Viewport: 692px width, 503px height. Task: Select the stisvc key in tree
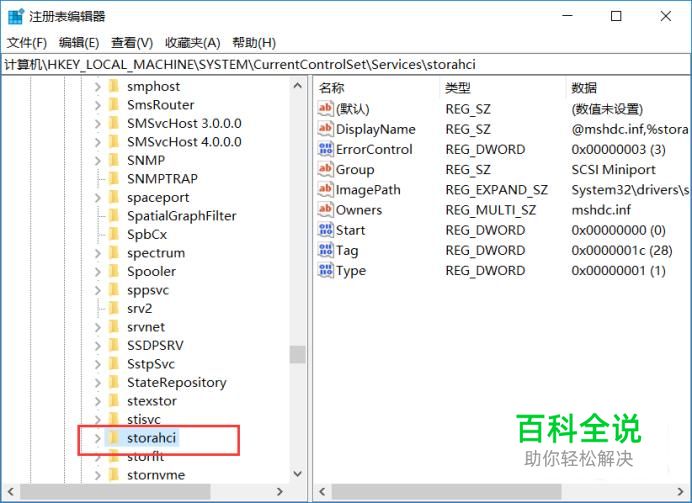click(144, 419)
